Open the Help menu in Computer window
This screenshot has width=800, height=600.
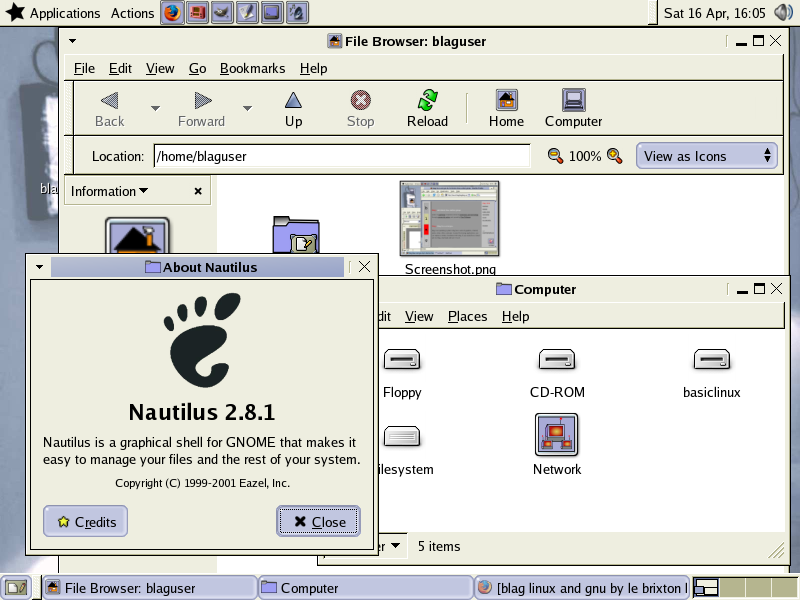click(x=515, y=316)
